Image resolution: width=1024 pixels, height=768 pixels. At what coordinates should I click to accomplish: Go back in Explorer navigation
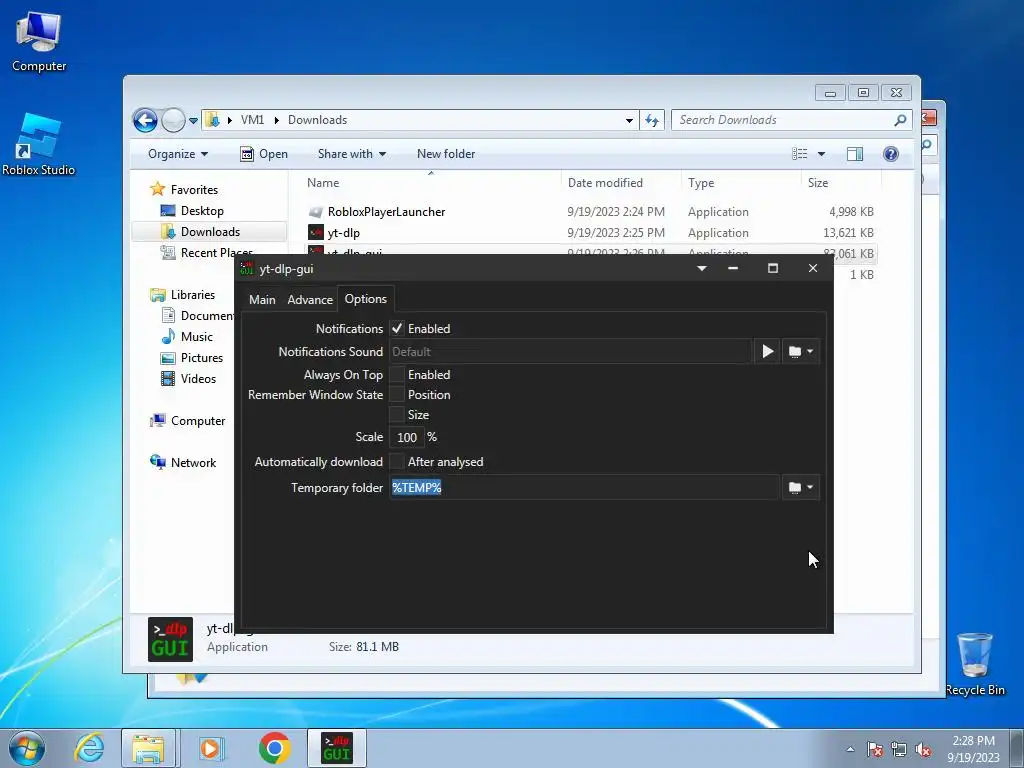145,120
